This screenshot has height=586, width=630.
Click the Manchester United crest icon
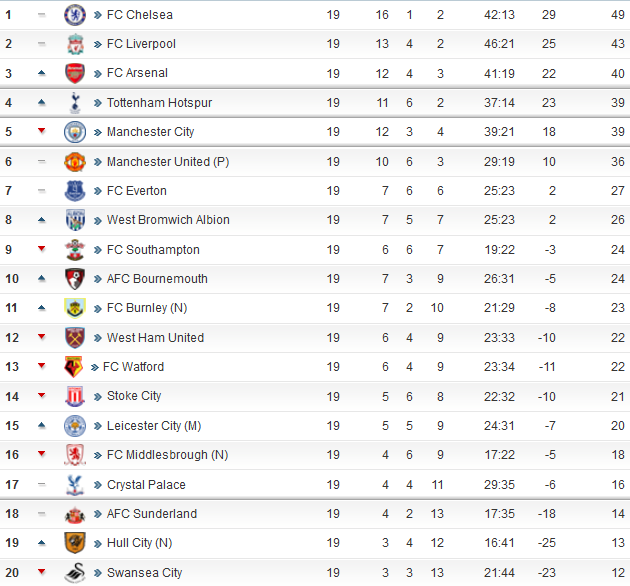click(x=75, y=162)
